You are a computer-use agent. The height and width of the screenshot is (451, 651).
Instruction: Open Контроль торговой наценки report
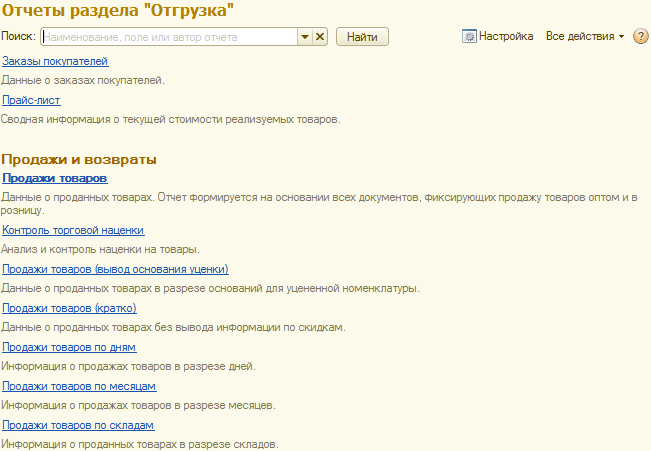point(73,230)
